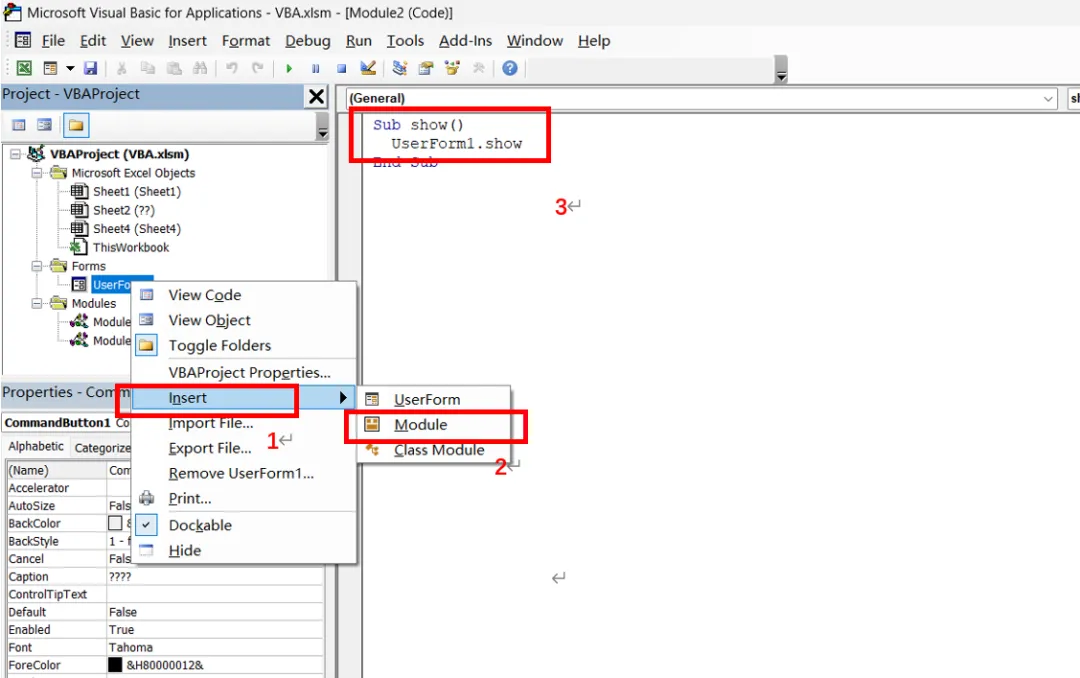Click the BackColor swatch box
This screenshot has height=678, width=1080.
click(x=115, y=523)
